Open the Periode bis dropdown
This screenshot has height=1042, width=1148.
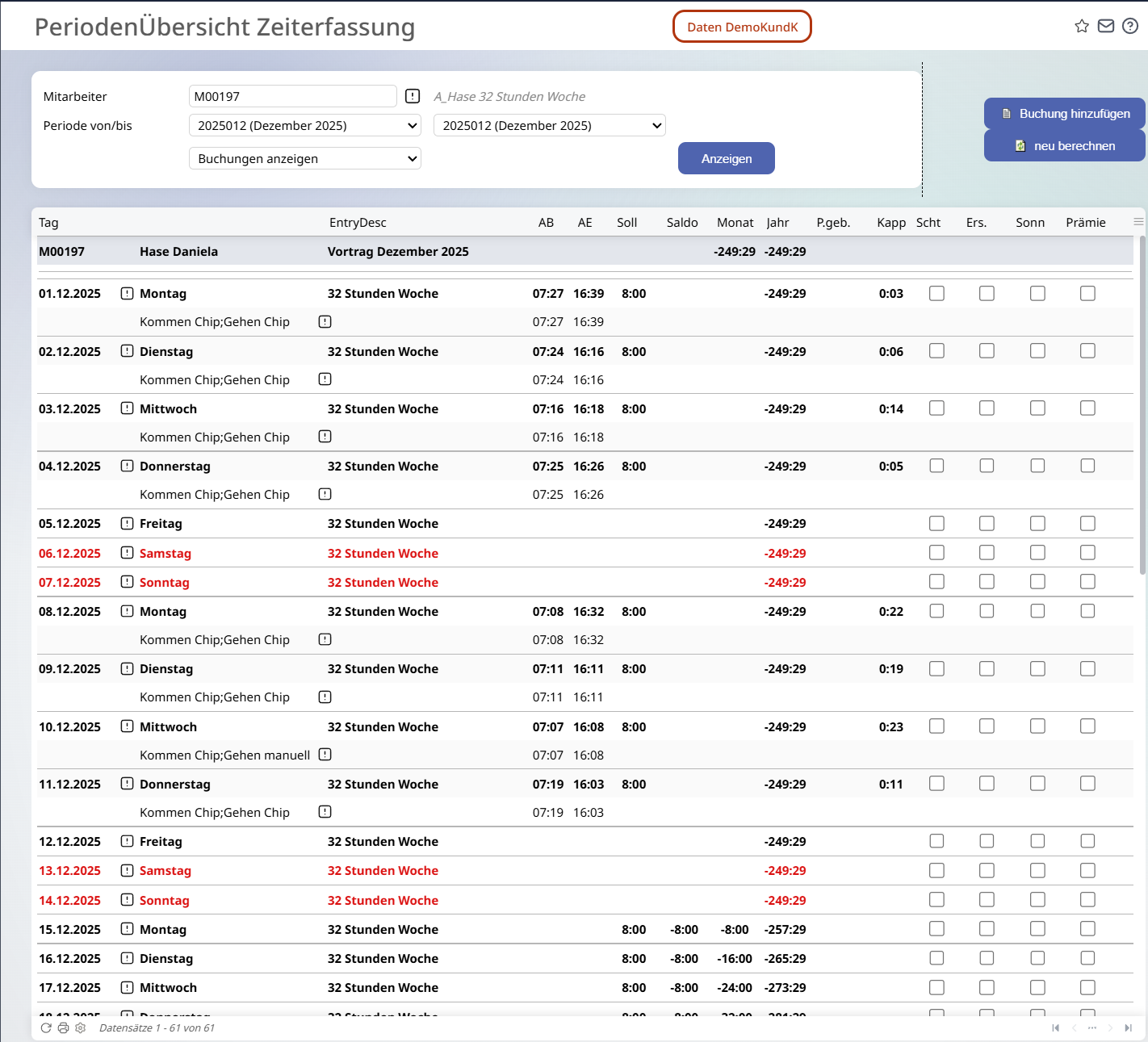[550, 125]
